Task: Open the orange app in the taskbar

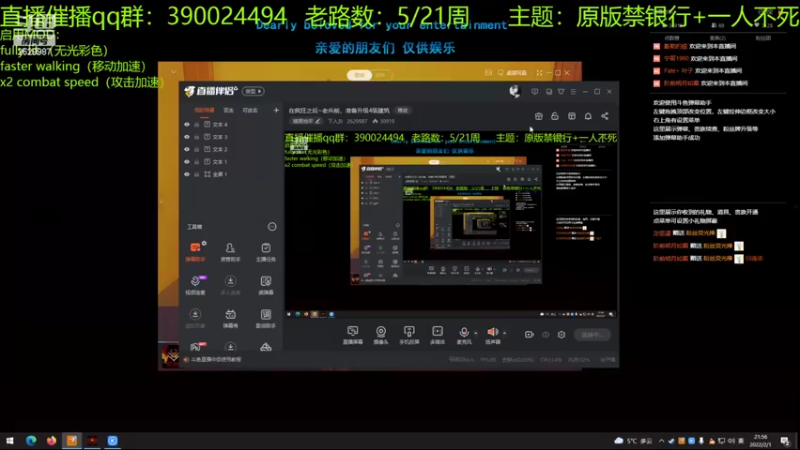Action: 72,441
